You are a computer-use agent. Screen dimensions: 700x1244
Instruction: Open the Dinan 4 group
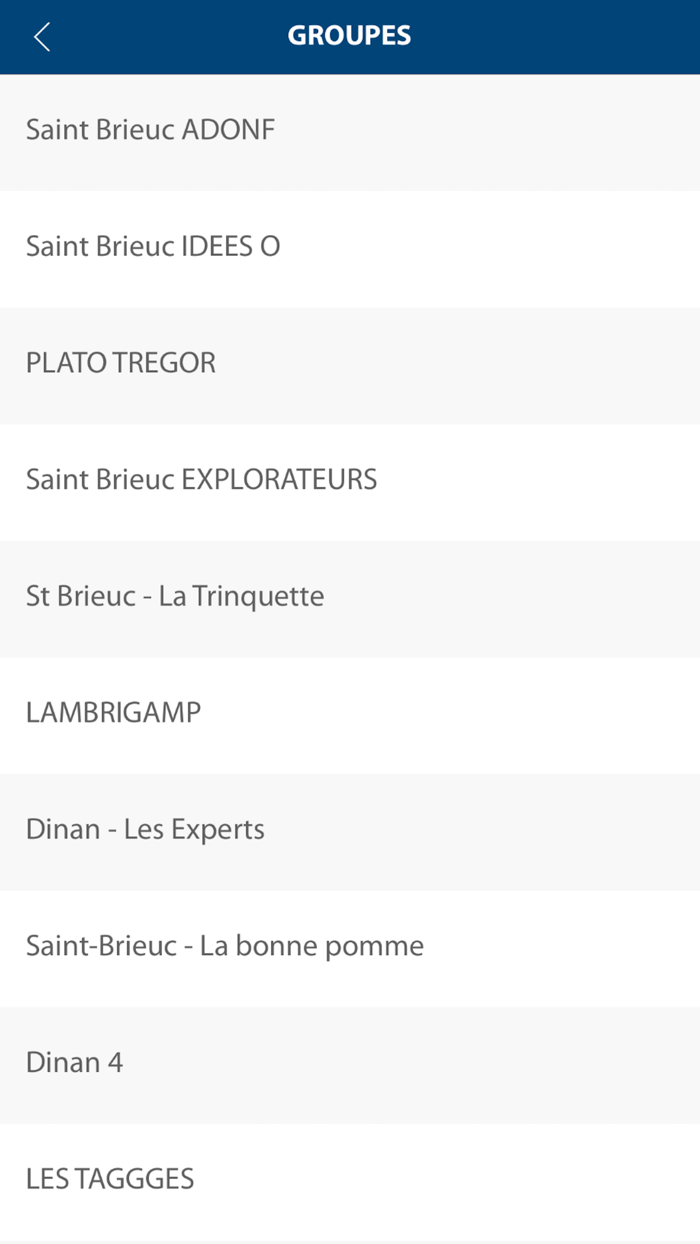pyautogui.click(x=75, y=1063)
